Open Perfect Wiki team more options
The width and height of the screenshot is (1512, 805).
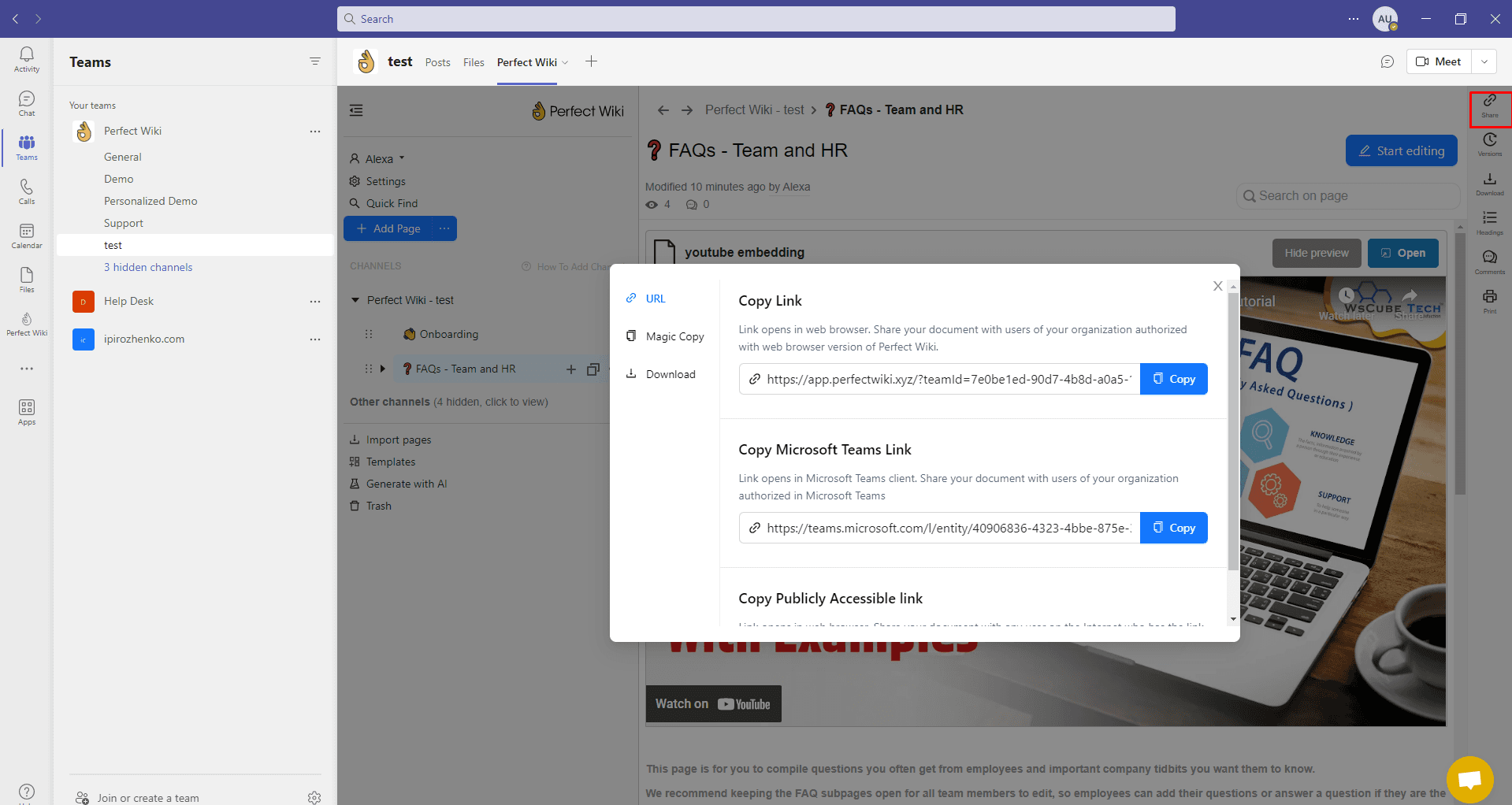point(315,132)
